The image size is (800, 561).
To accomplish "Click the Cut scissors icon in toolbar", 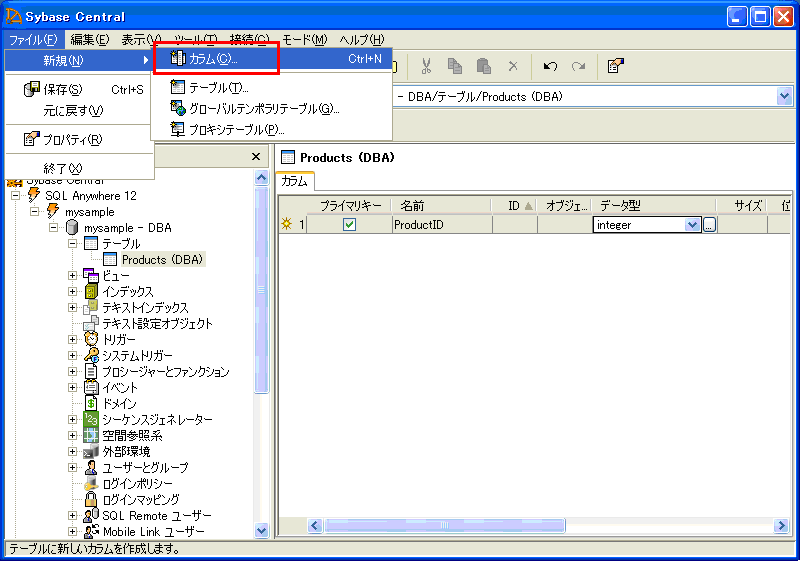I will 426,66.
